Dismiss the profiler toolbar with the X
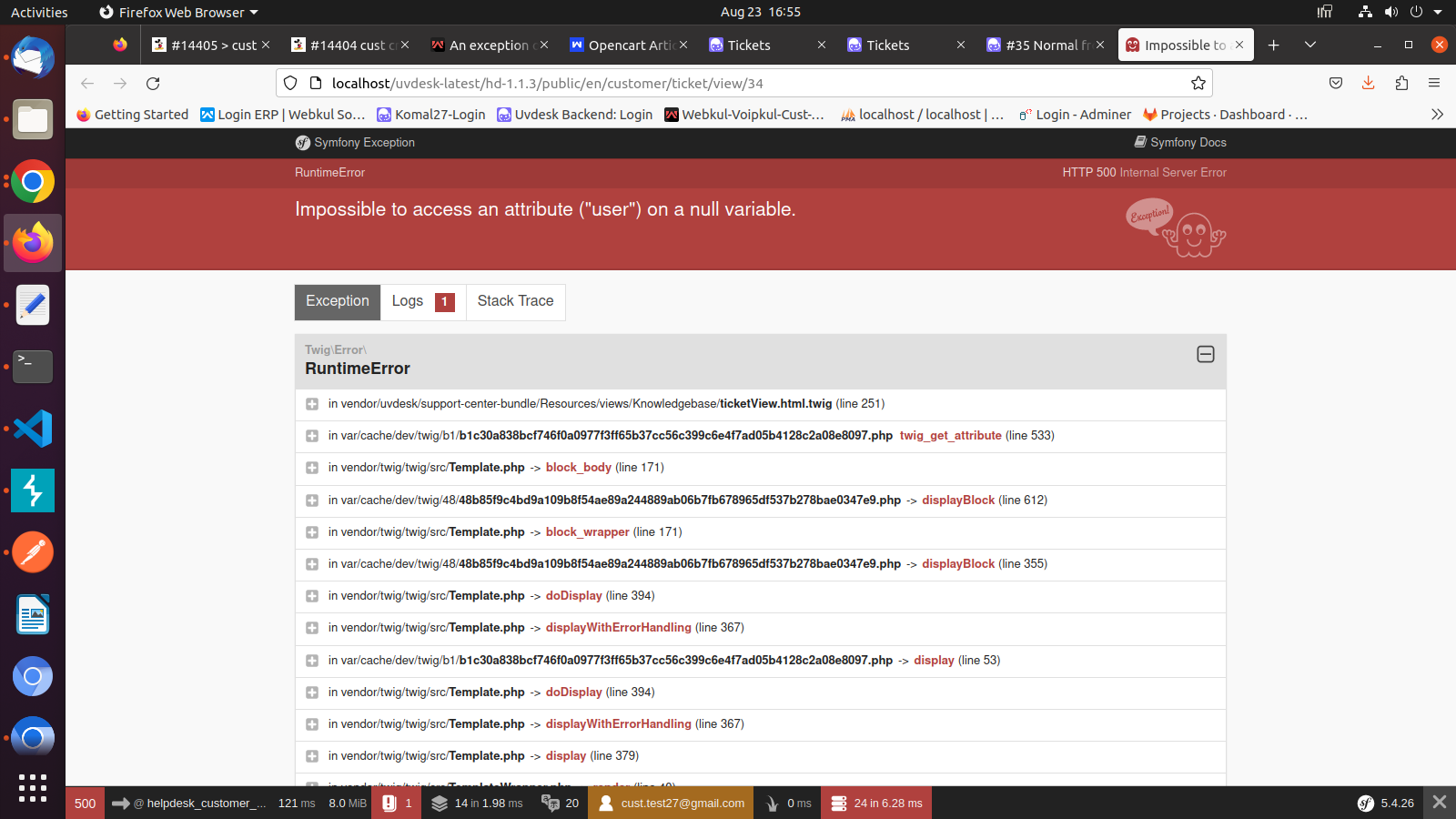Screen dimensions: 1456x819 pos(1439,803)
